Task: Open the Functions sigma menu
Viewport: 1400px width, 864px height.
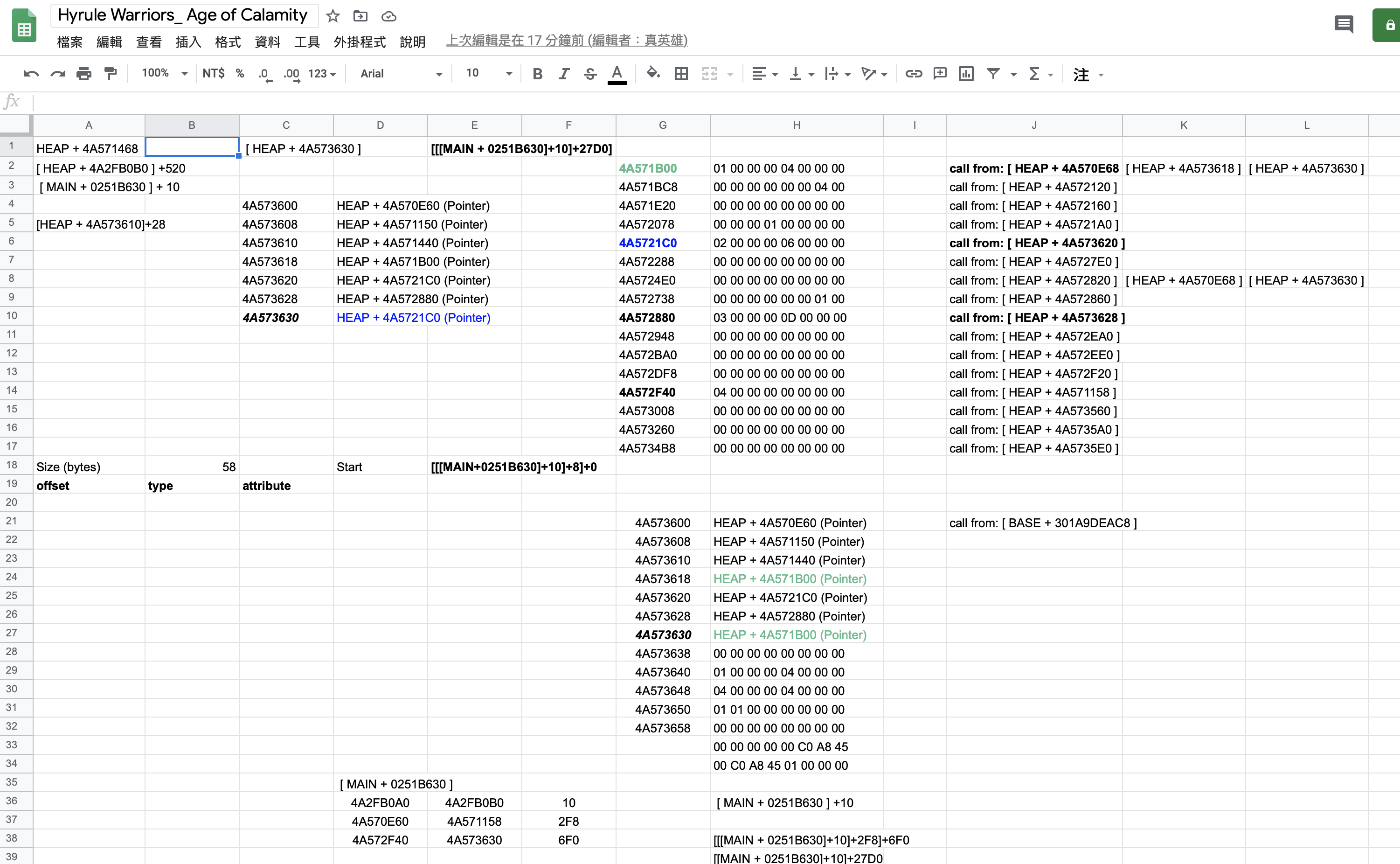Action: (1040, 74)
